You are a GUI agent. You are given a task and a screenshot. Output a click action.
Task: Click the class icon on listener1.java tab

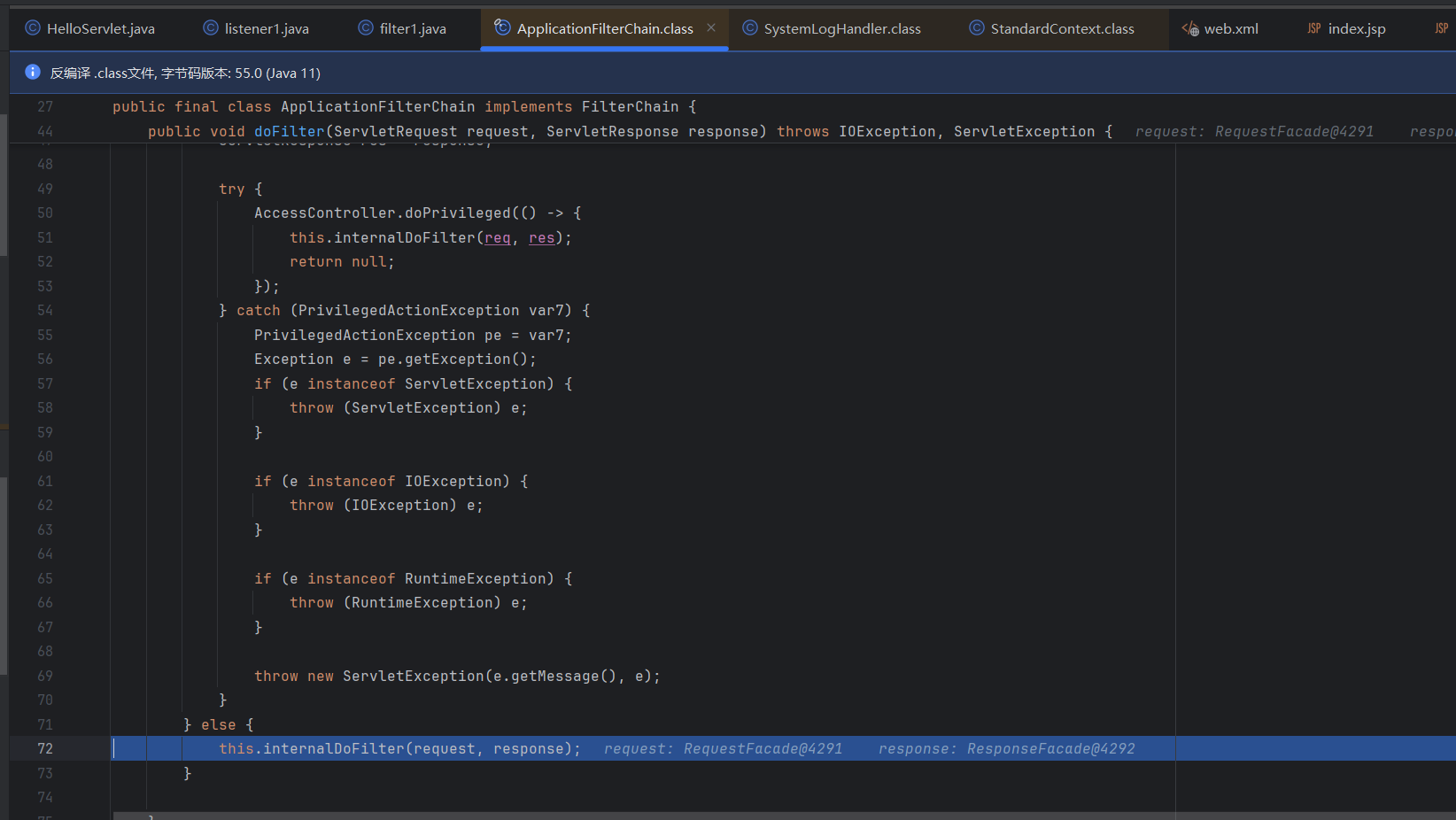tap(211, 28)
